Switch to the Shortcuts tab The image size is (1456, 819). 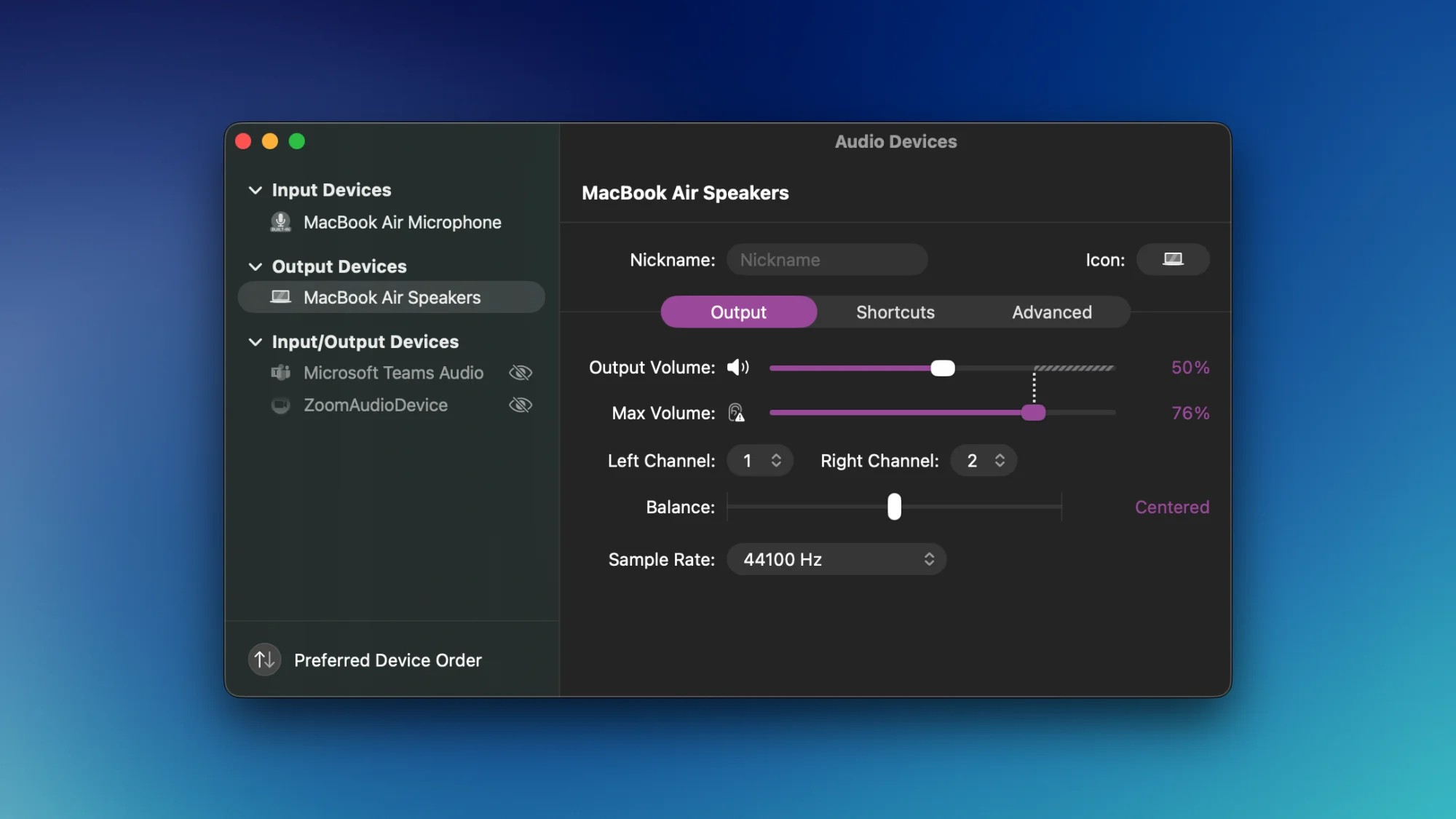tap(895, 312)
